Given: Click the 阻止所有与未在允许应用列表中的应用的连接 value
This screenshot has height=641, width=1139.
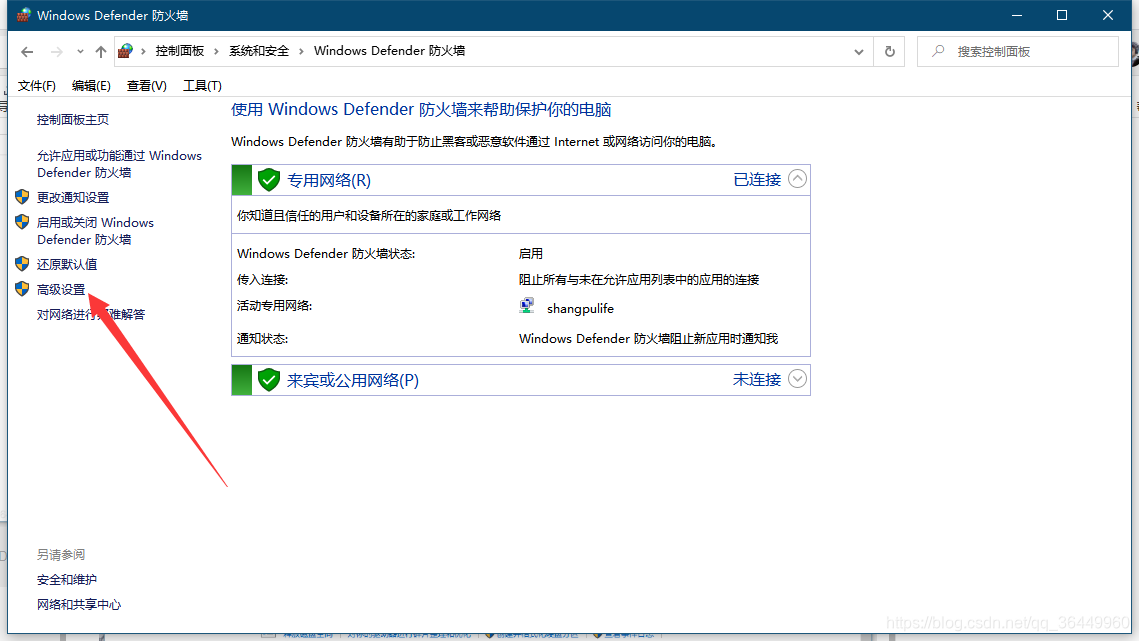Looking at the screenshot, I should tap(639, 280).
